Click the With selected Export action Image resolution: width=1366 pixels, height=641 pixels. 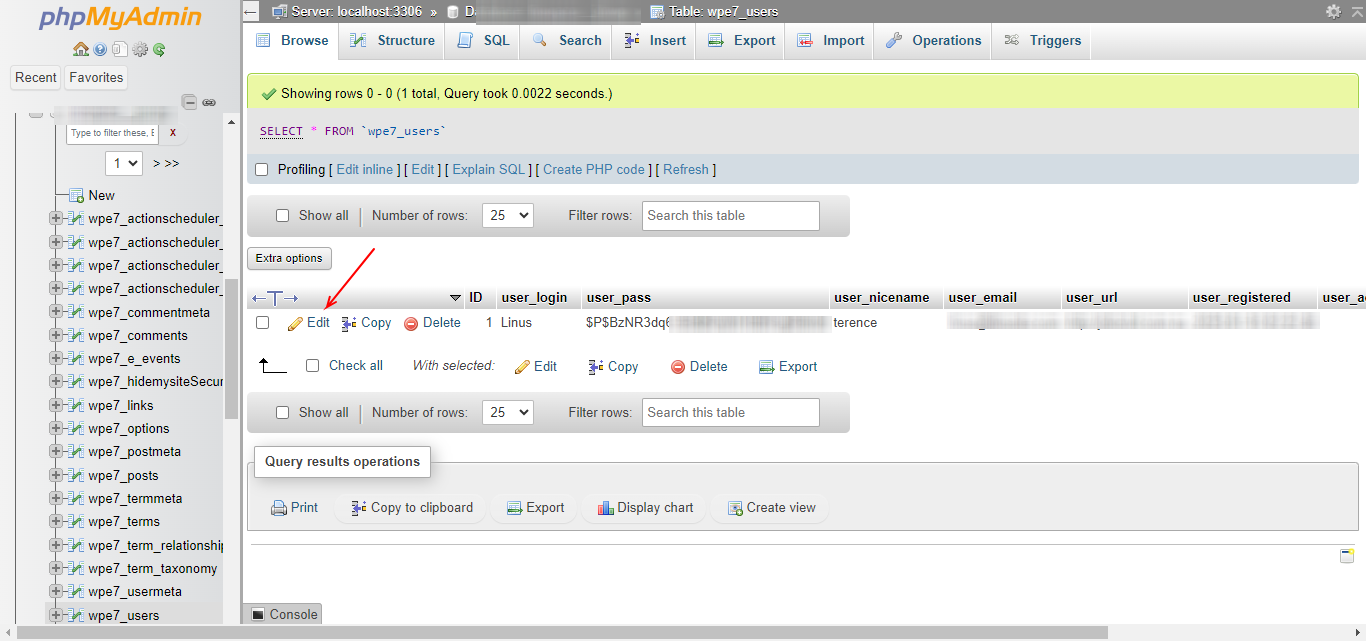[x=788, y=367]
